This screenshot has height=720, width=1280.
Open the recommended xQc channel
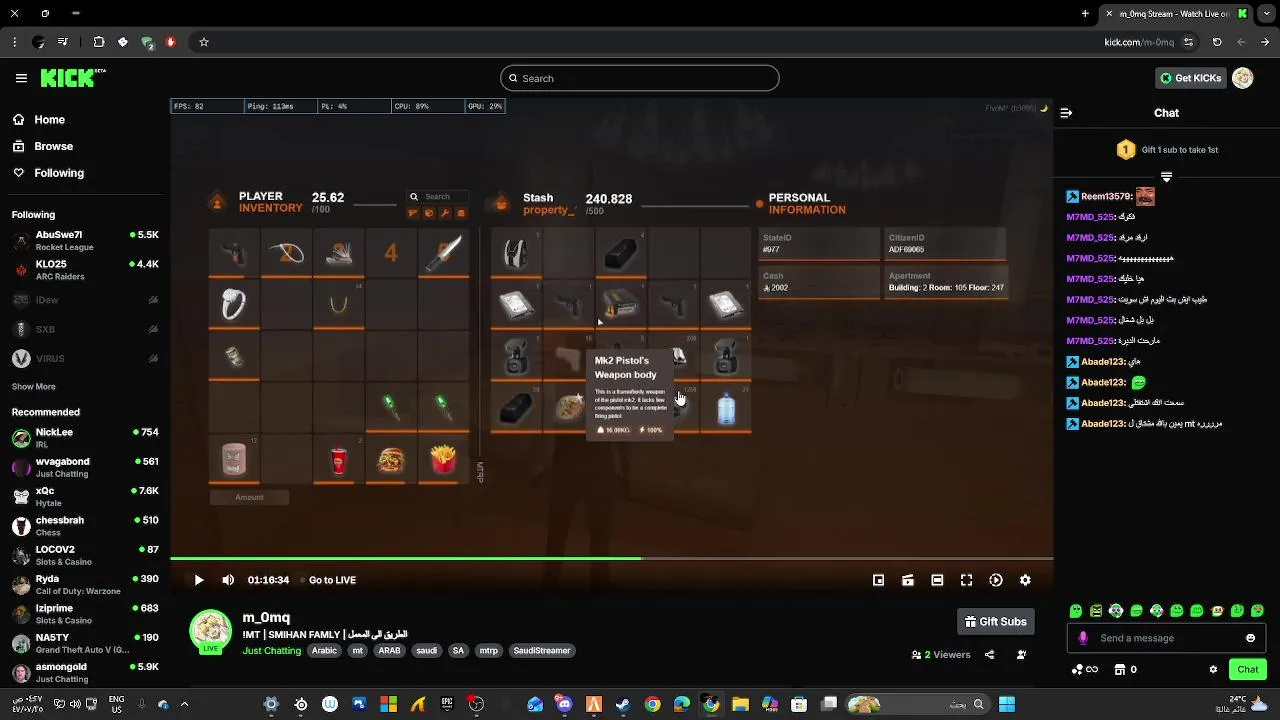[x=85, y=497]
